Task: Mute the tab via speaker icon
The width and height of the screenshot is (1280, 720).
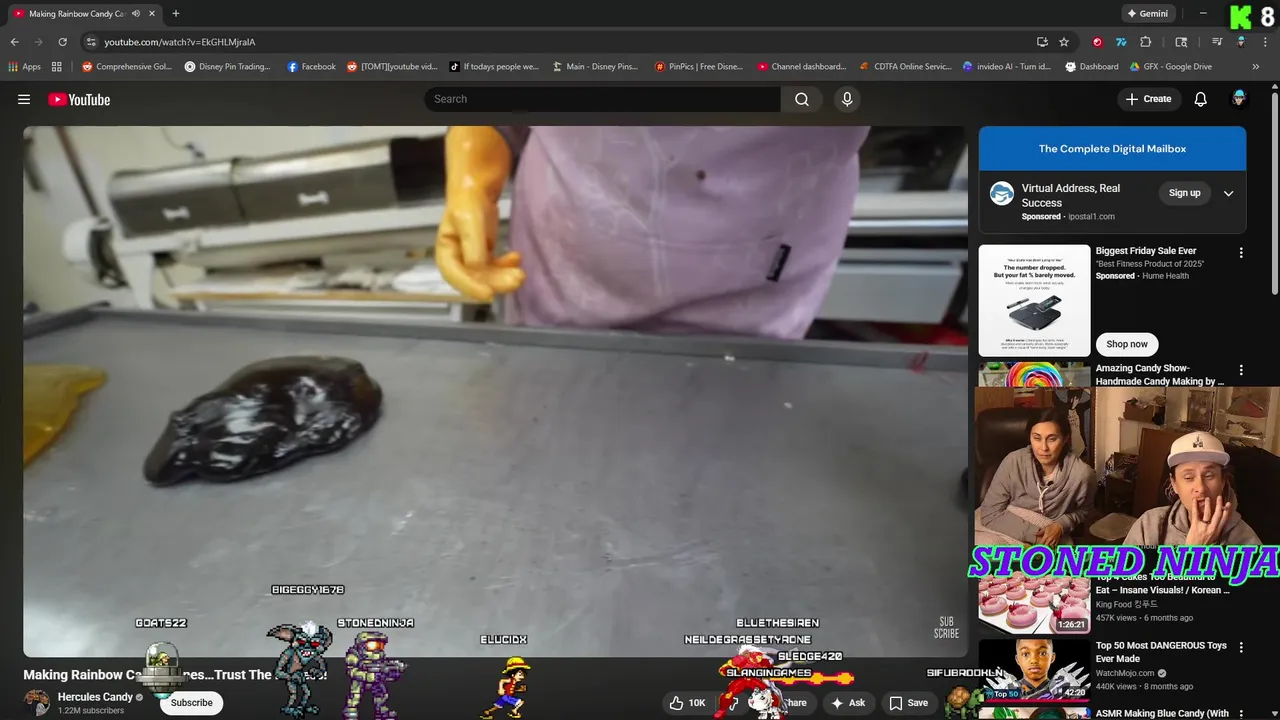Action: point(136,14)
